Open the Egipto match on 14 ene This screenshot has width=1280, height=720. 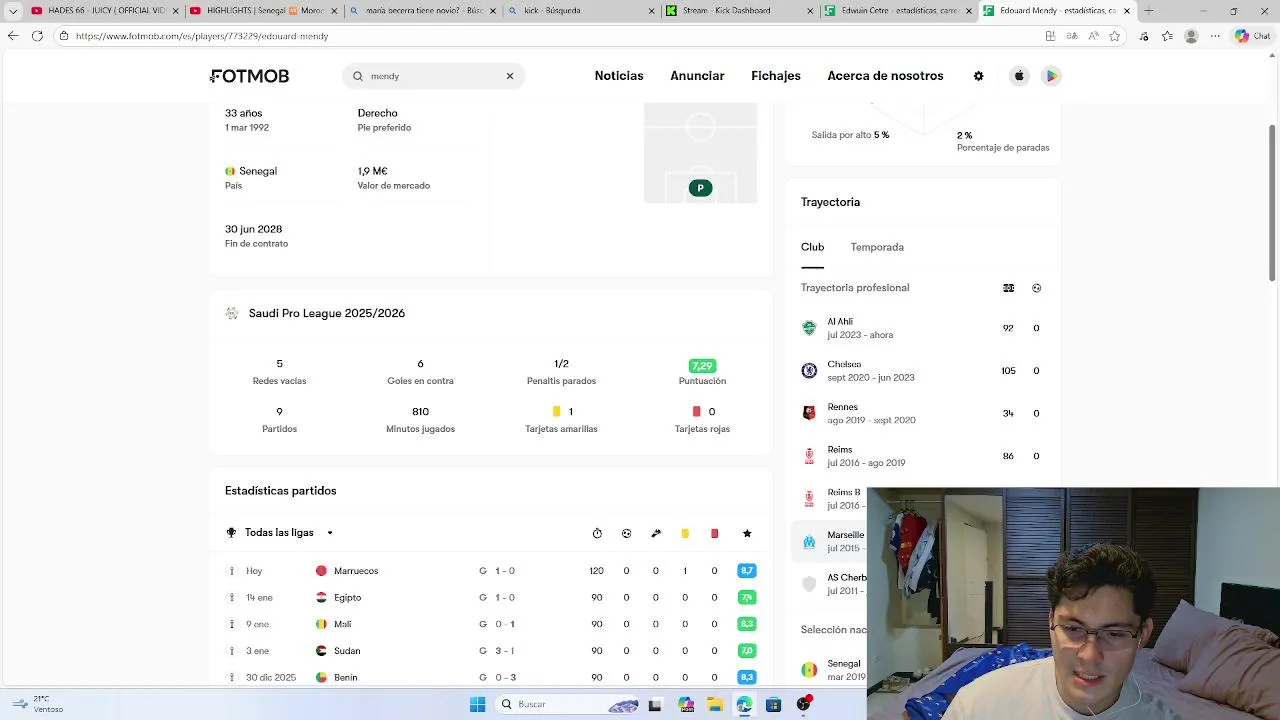pos(490,597)
